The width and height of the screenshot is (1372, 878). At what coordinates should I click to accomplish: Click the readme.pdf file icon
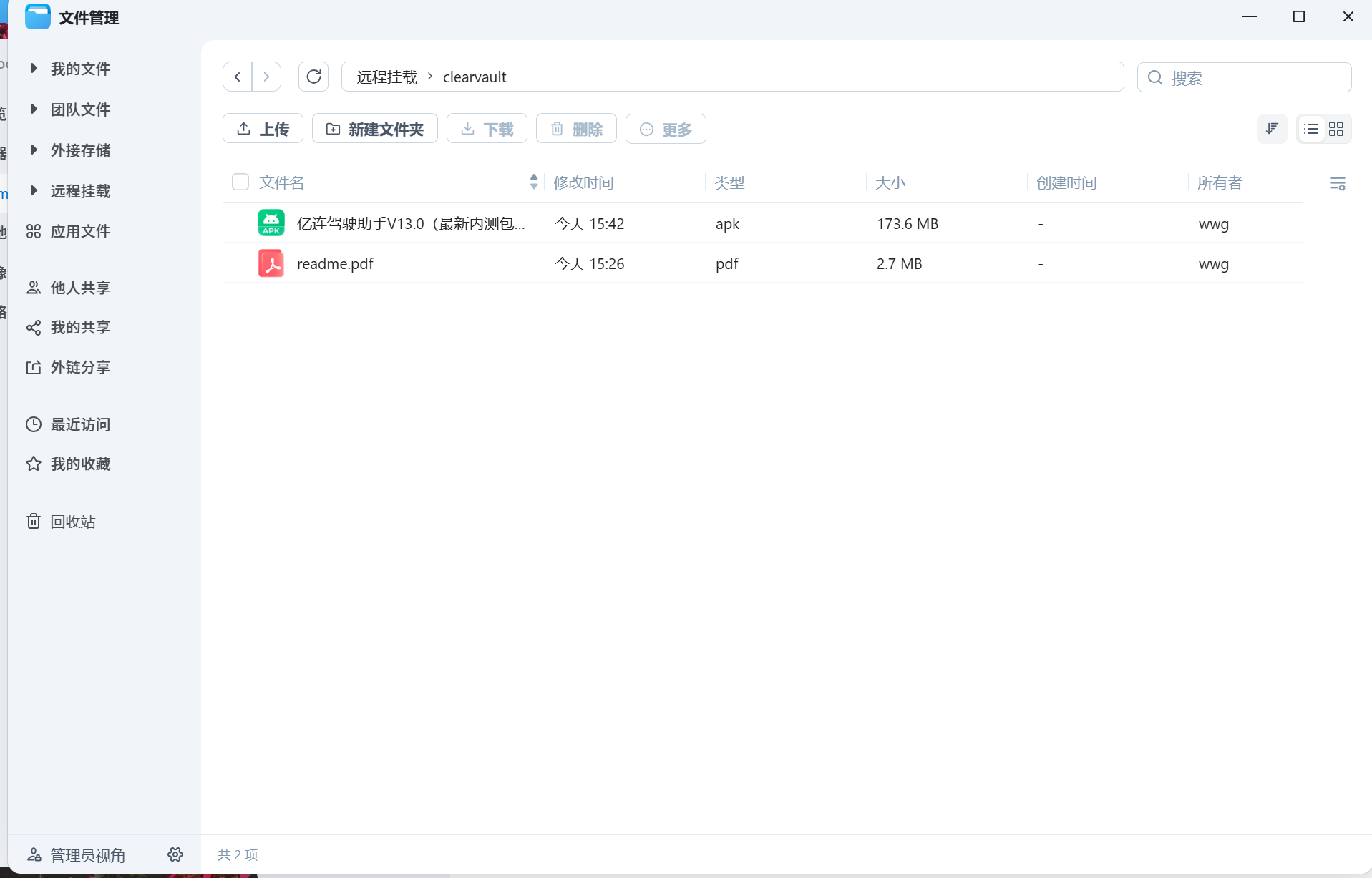pos(271,263)
